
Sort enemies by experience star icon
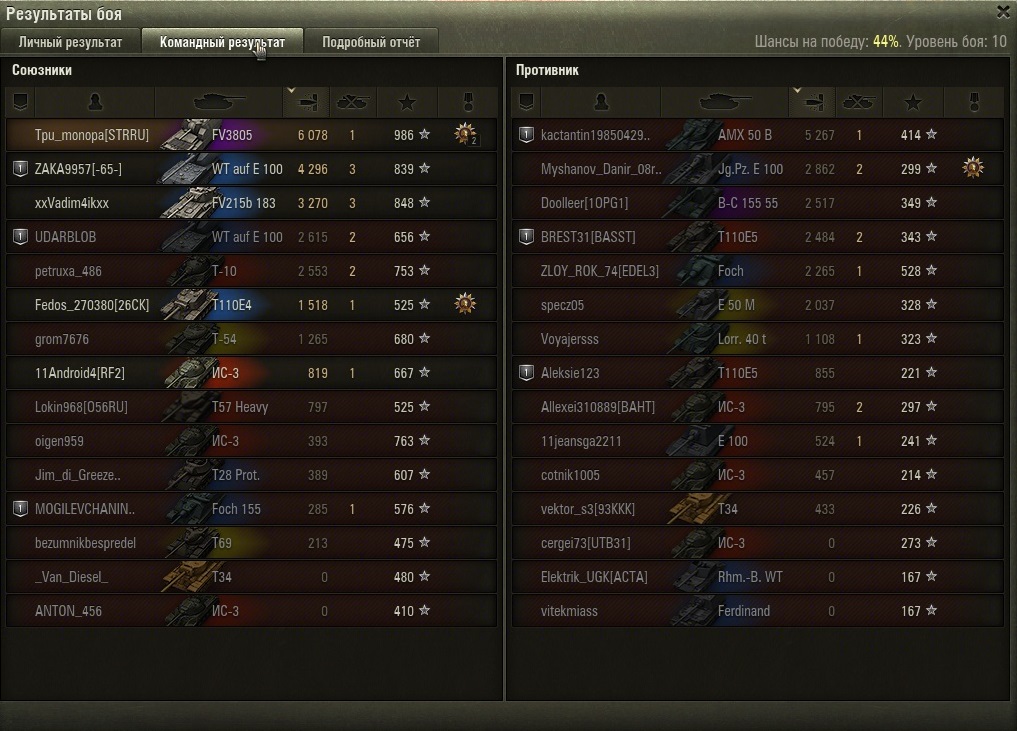click(x=913, y=102)
